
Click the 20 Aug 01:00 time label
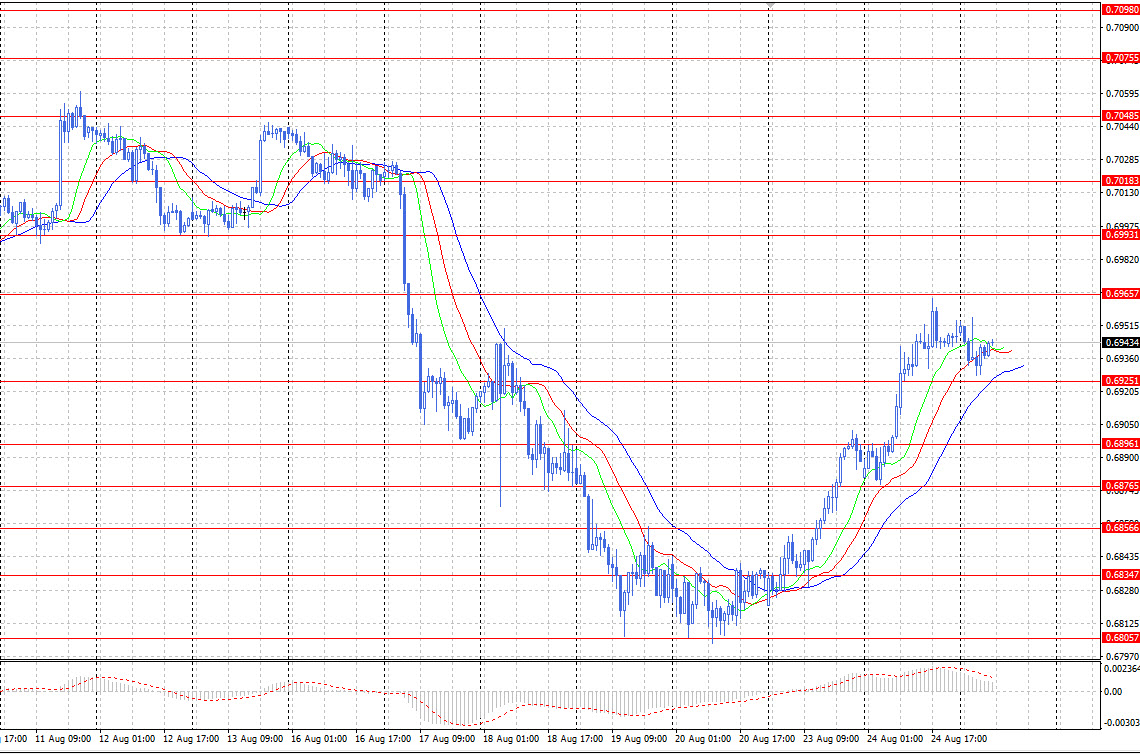pyautogui.click(x=703, y=739)
